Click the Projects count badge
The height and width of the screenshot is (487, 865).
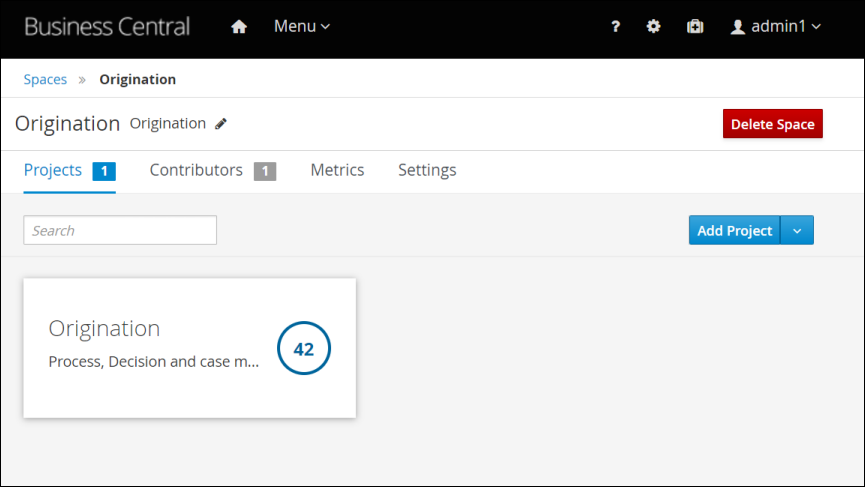coord(104,171)
